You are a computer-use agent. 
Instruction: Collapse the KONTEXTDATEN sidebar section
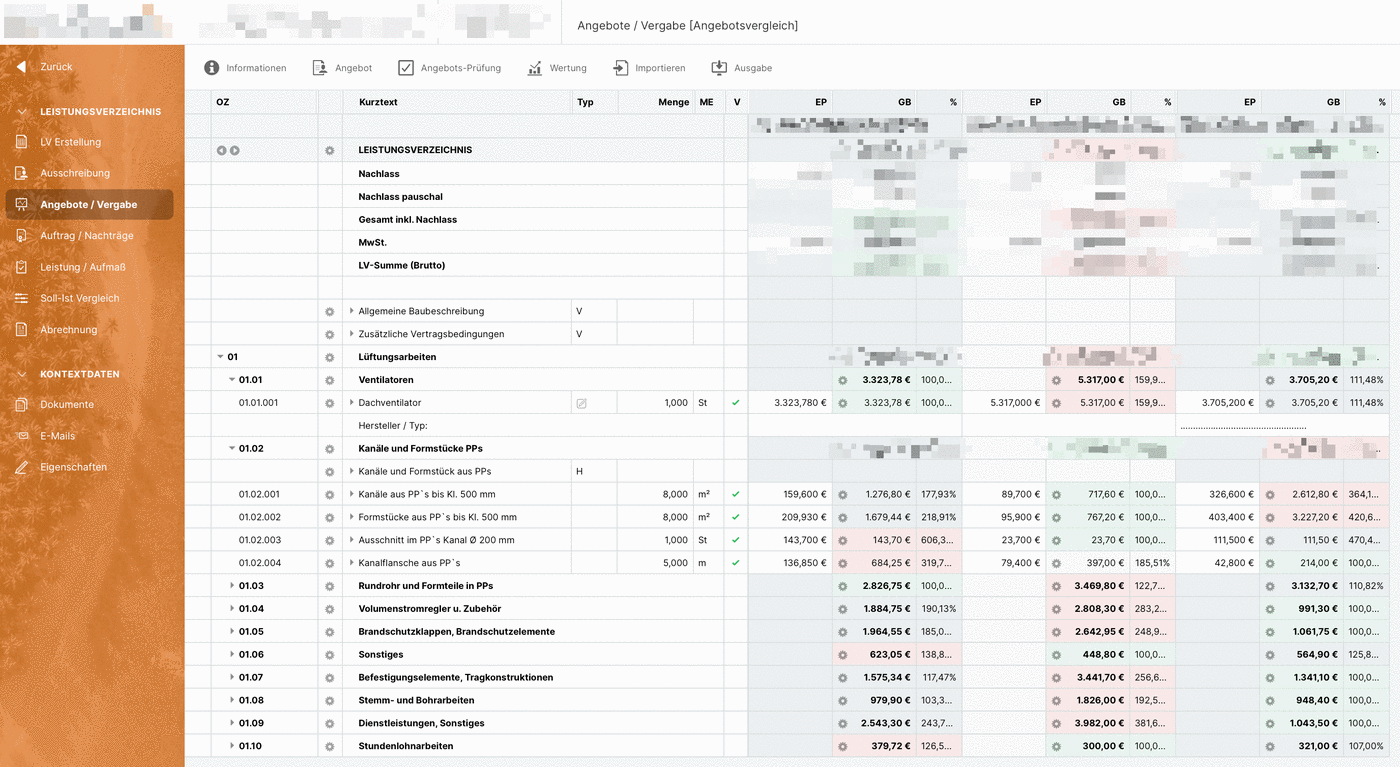pyautogui.click(x=21, y=374)
